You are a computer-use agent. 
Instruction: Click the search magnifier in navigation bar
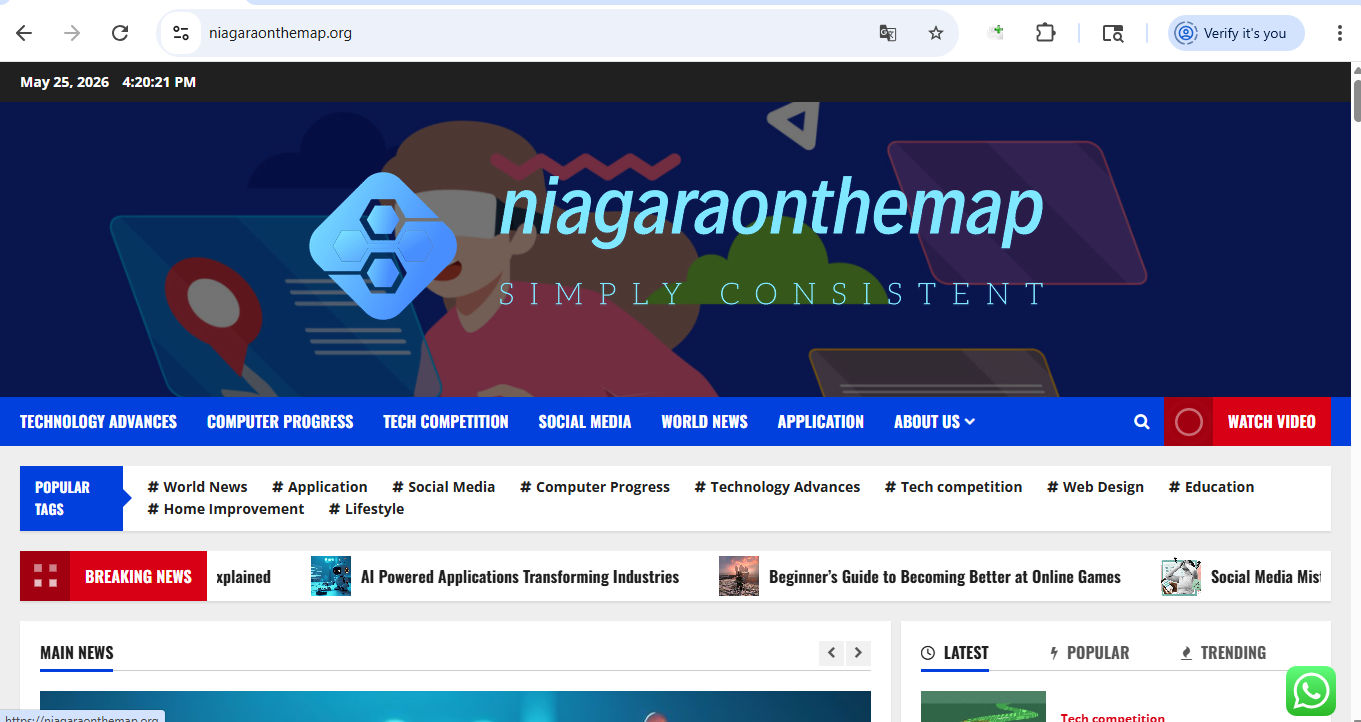(x=1142, y=422)
